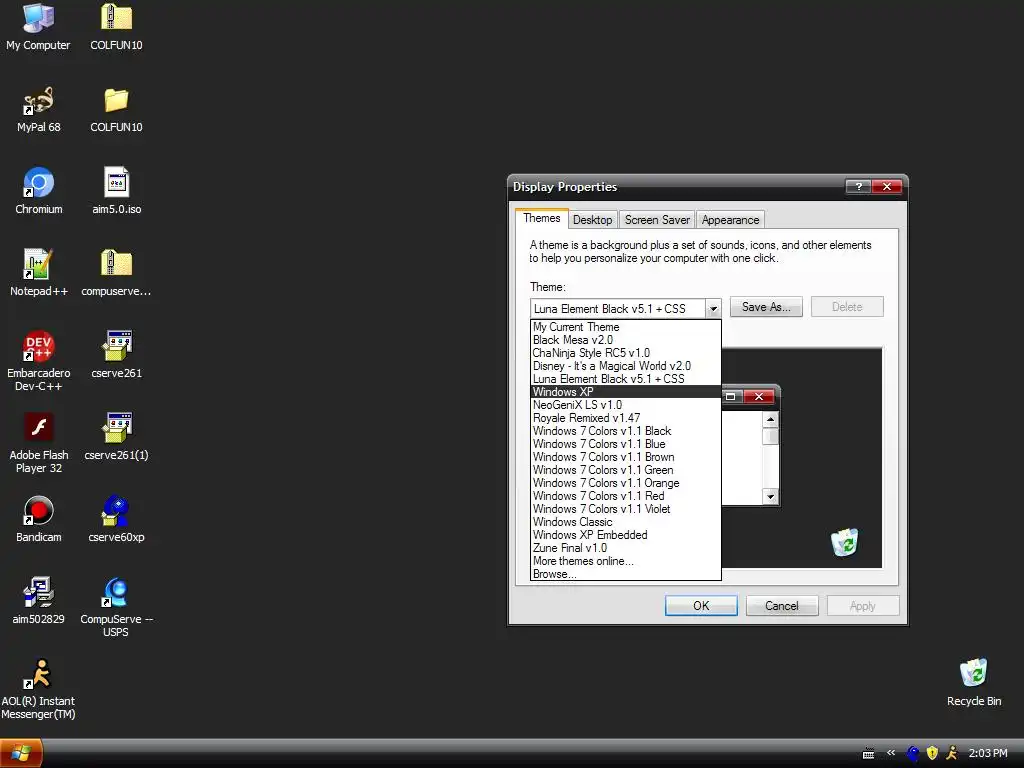
Task: Click the Apply button
Action: tap(863, 605)
